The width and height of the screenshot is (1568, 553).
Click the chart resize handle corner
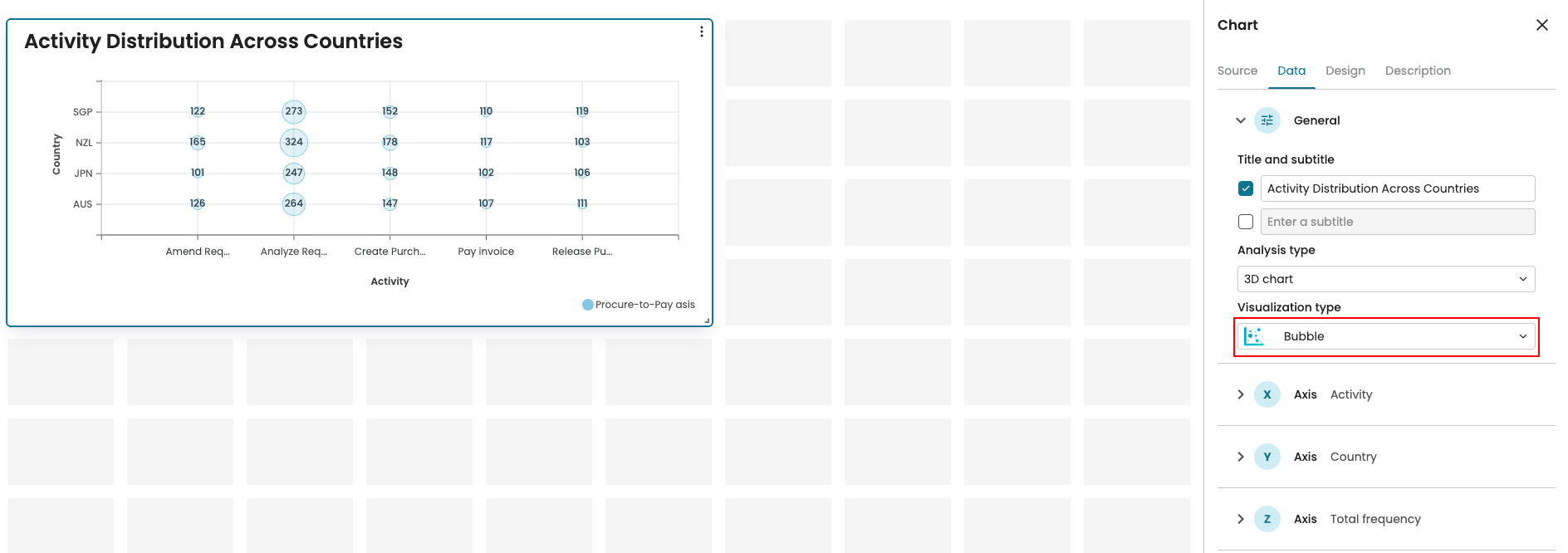point(707,321)
